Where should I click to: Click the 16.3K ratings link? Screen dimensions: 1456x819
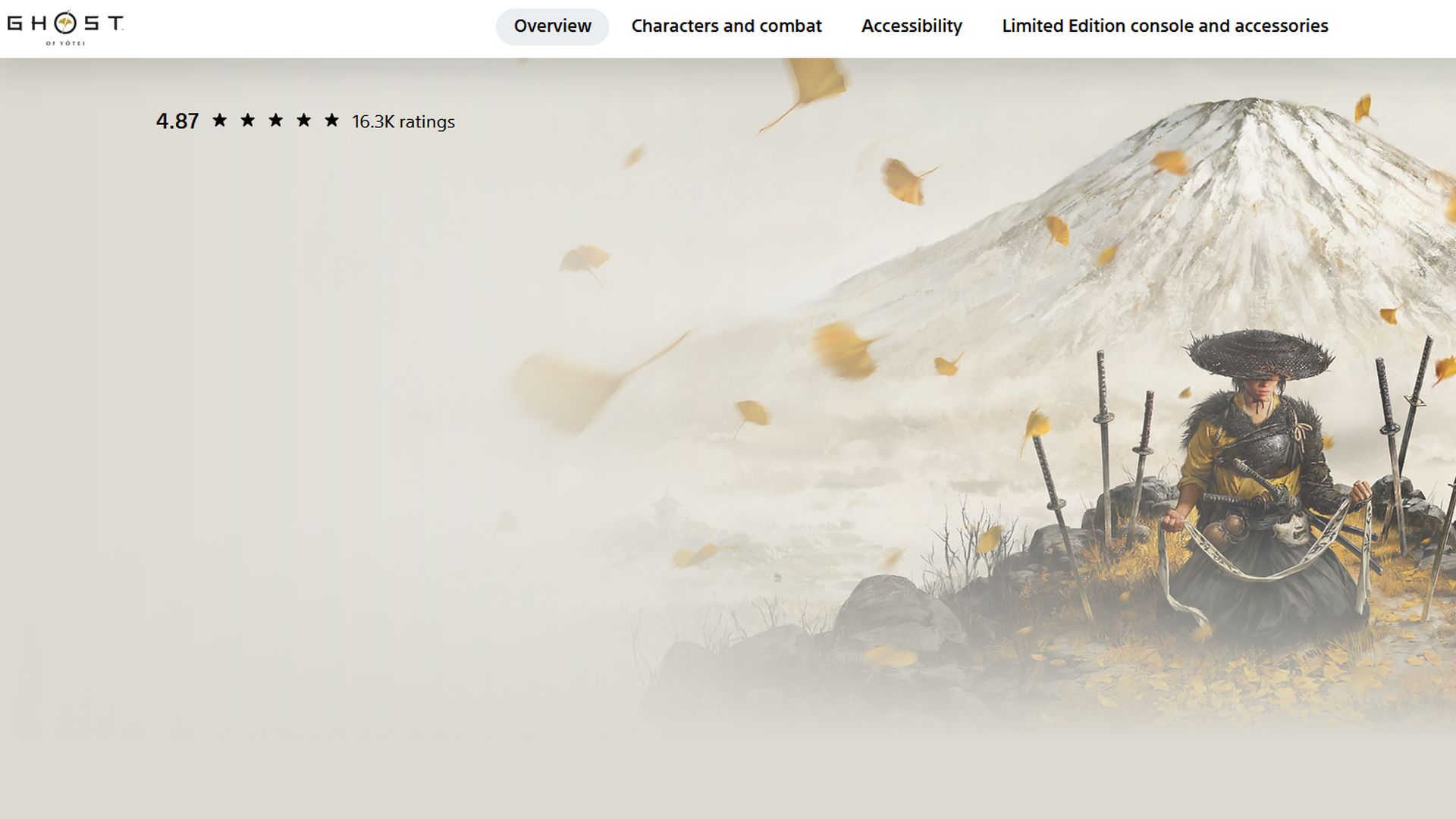point(403,122)
